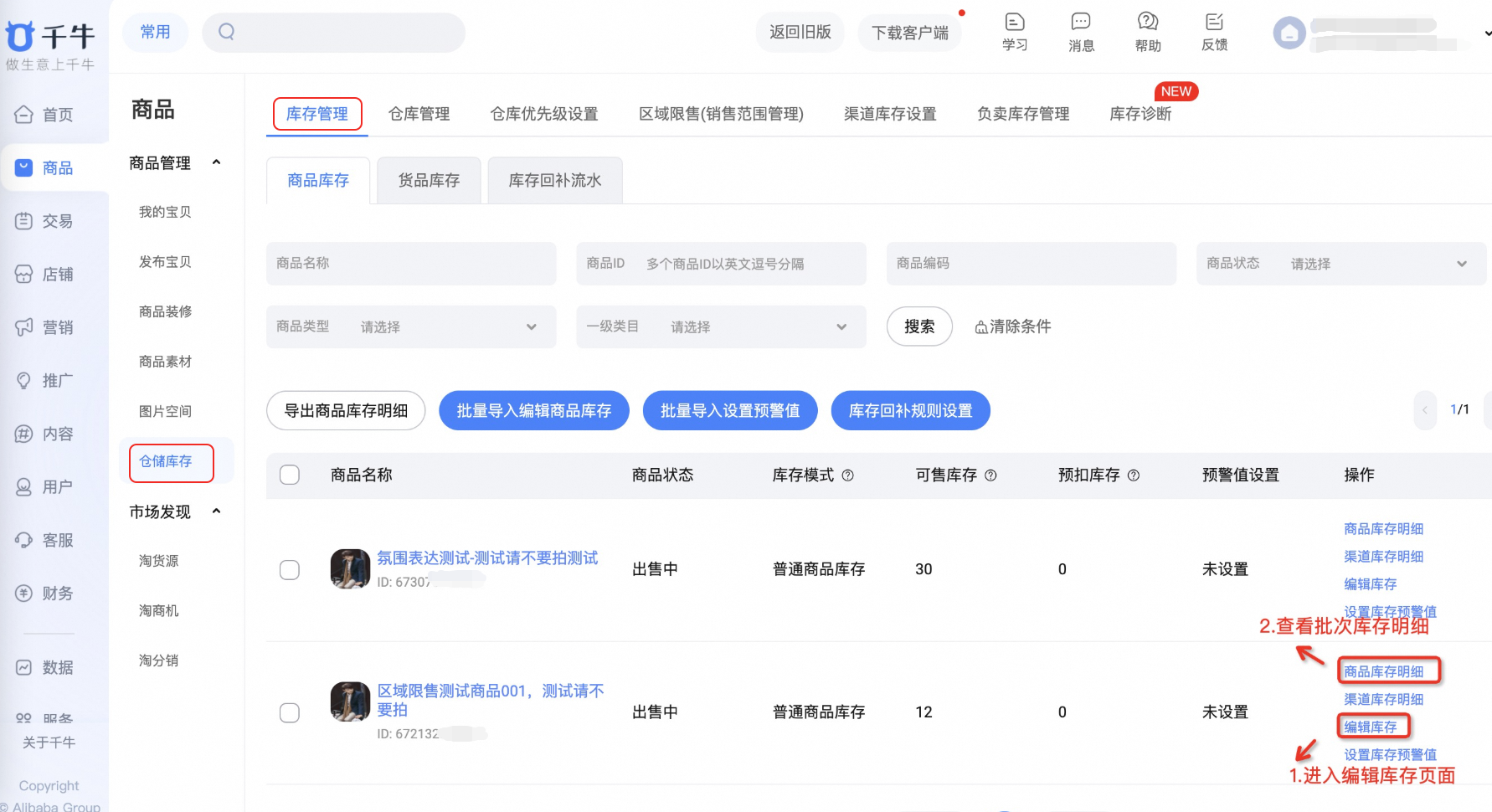The image size is (1492, 812).
Task: Collapse the 市场发现 menu group
Action: [216, 511]
